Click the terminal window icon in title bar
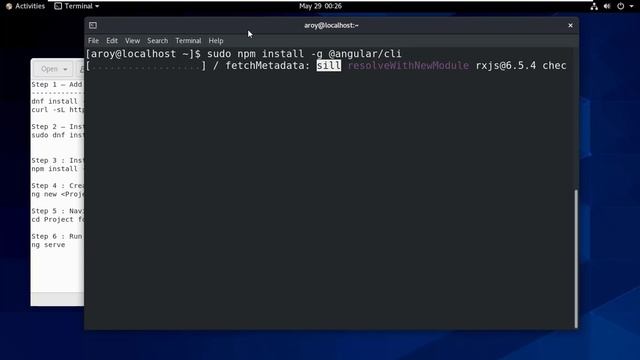 click(x=93, y=25)
